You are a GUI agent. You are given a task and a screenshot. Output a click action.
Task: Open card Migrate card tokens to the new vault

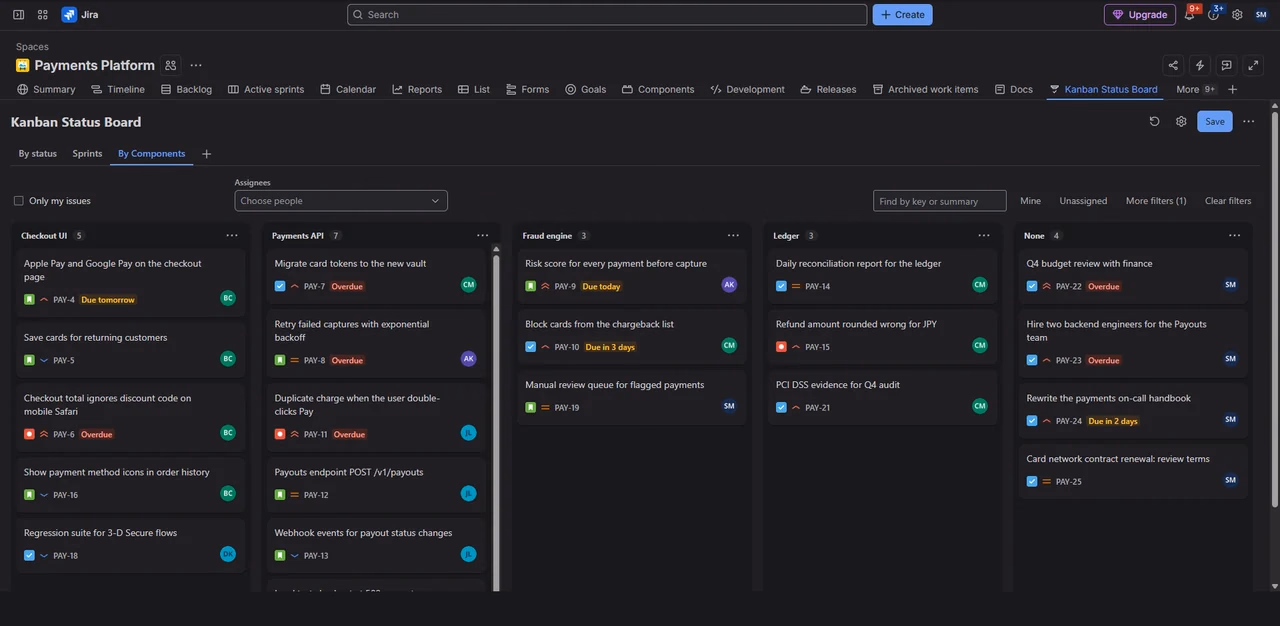pyautogui.click(x=375, y=274)
